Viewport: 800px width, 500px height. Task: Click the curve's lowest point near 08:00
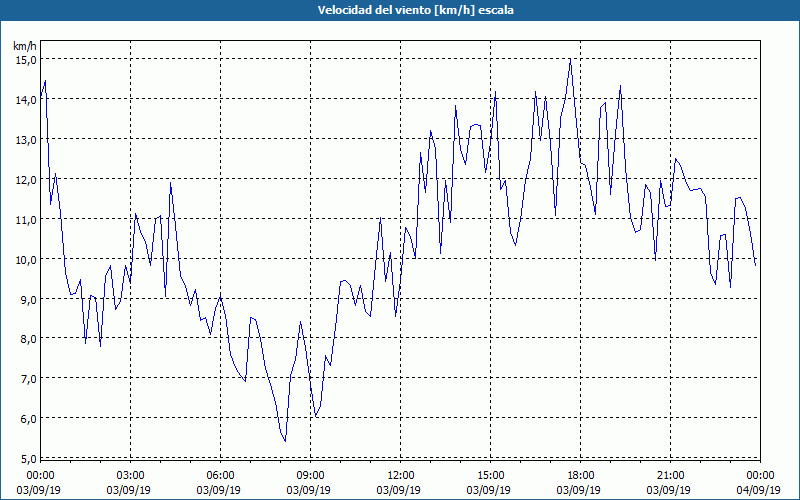click(x=285, y=441)
